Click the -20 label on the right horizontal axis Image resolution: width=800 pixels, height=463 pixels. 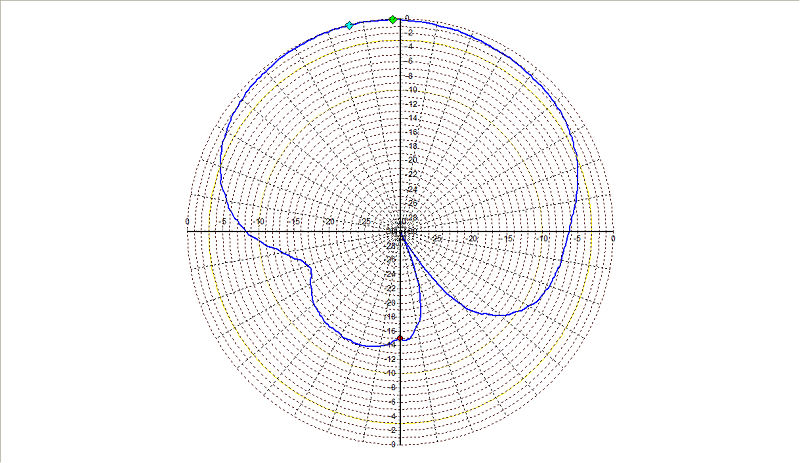click(x=472, y=238)
